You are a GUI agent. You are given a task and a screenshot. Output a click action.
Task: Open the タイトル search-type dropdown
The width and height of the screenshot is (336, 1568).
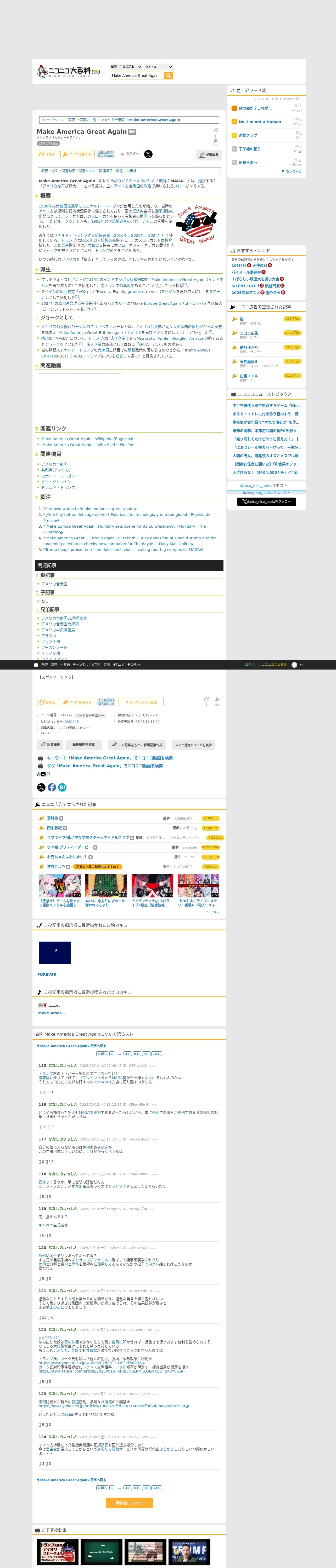pyautogui.click(x=159, y=67)
